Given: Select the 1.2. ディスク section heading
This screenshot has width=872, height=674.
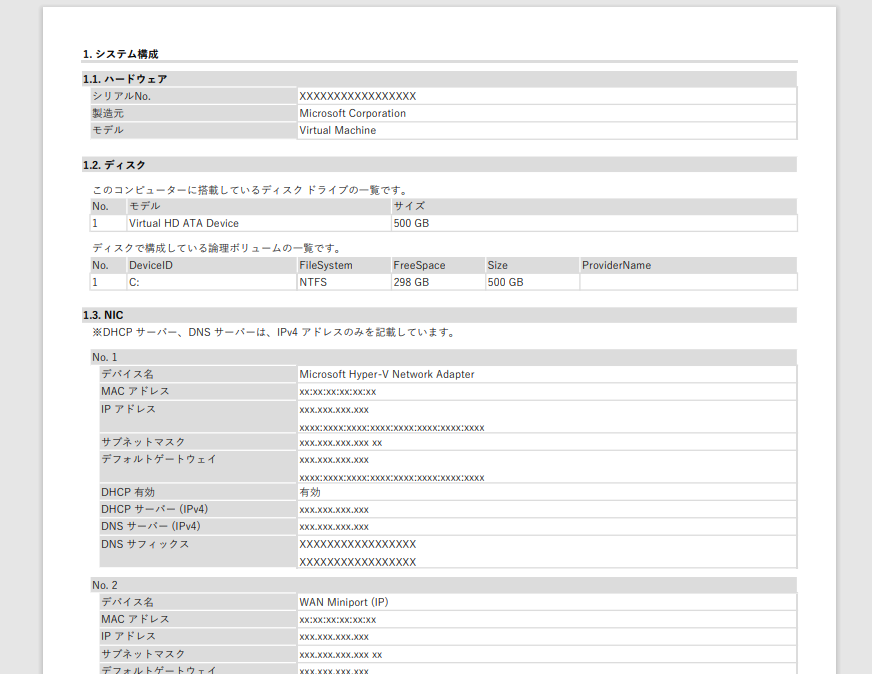Looking at the screenshot, I should click(113, 165).
